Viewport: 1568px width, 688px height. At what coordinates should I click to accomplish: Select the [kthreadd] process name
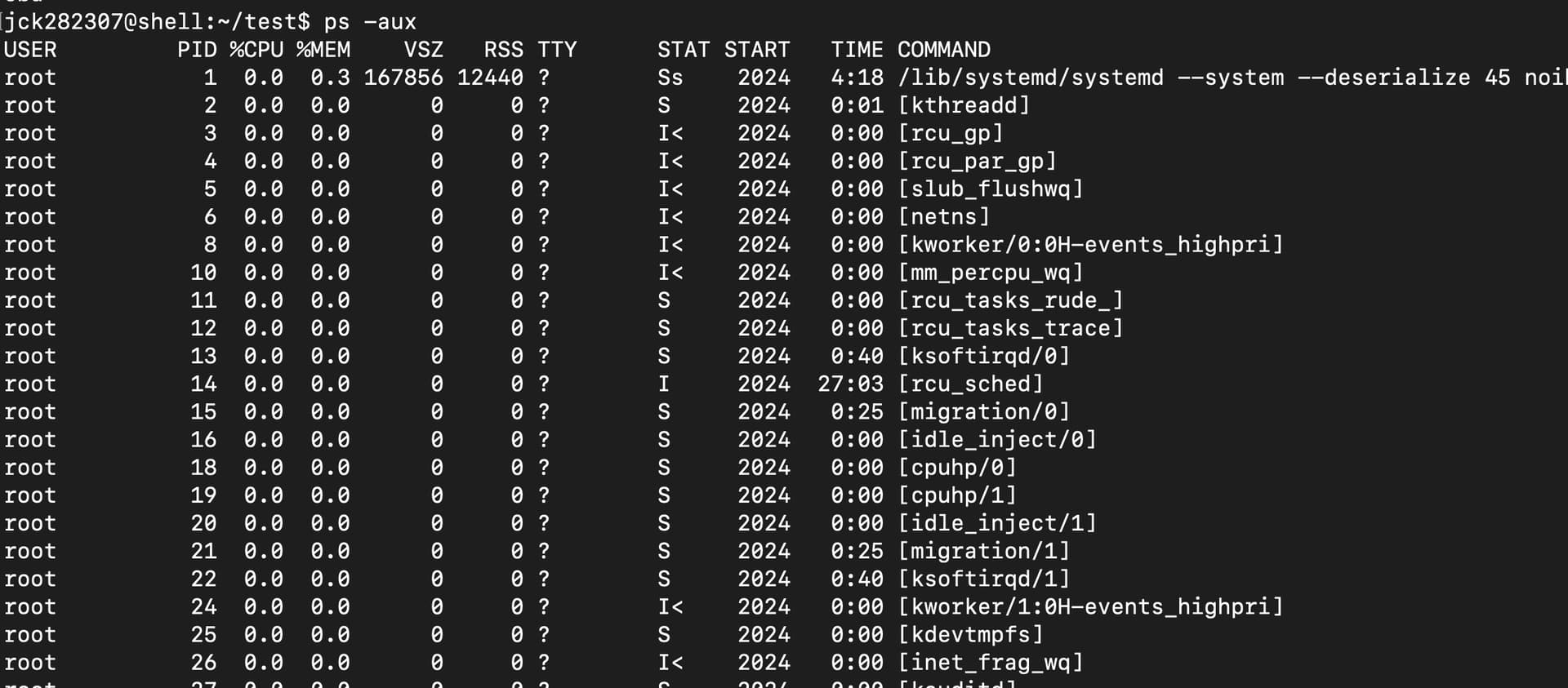click(x=964, y=105)
